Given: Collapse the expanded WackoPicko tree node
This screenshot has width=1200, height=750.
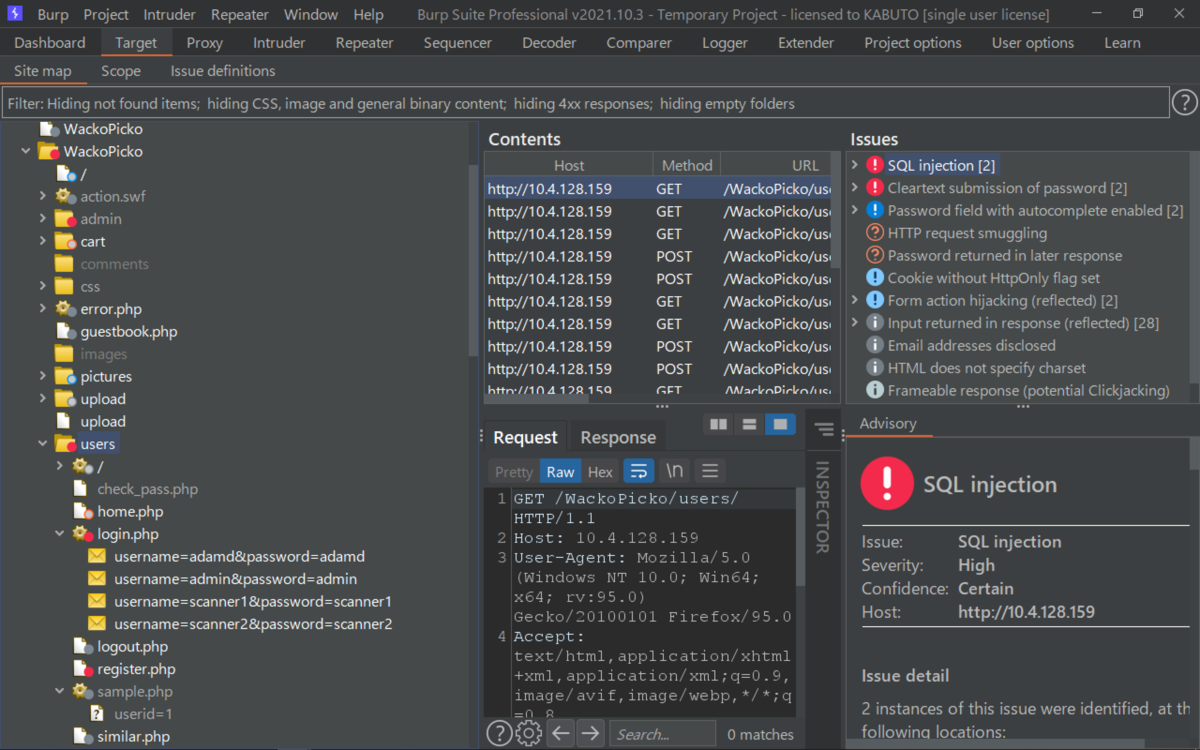Looking at the screenshot, I should (26, 151).
